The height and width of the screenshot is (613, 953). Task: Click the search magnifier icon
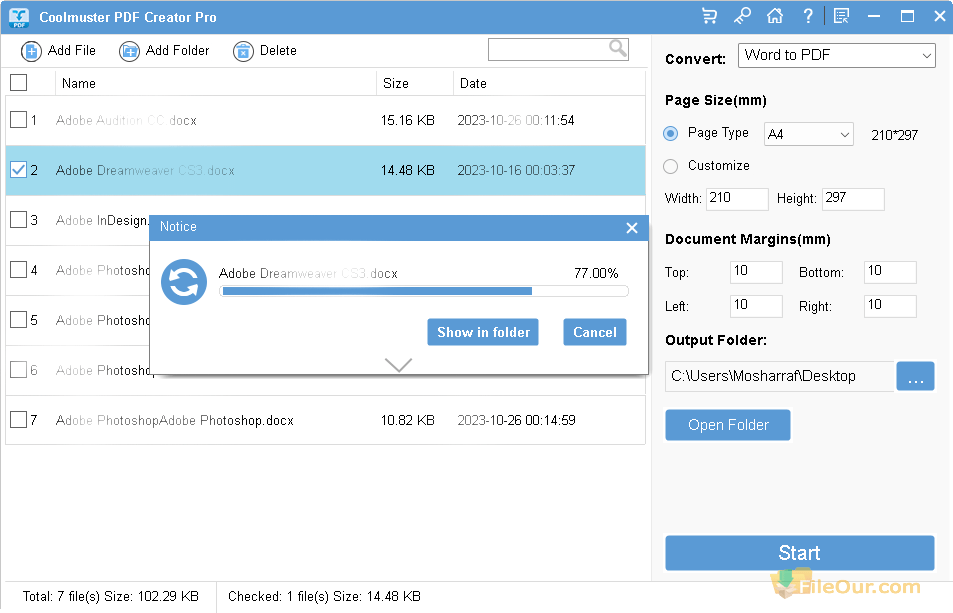coord(618,49)
